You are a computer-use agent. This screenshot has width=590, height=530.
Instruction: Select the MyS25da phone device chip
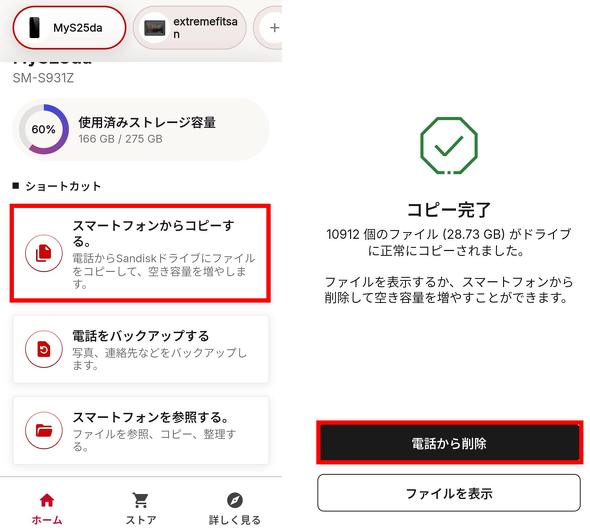pos(69,28)
